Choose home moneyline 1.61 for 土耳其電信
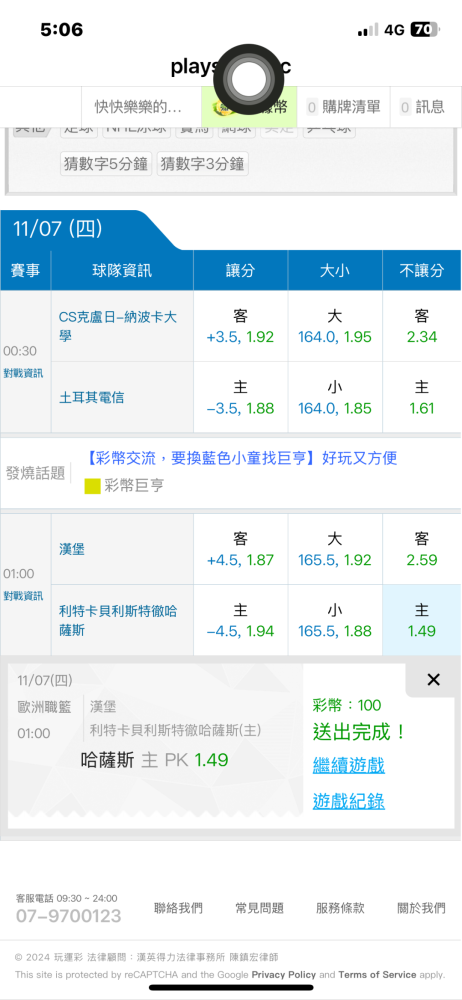The image size is (462, 1000). pos(422,397)
